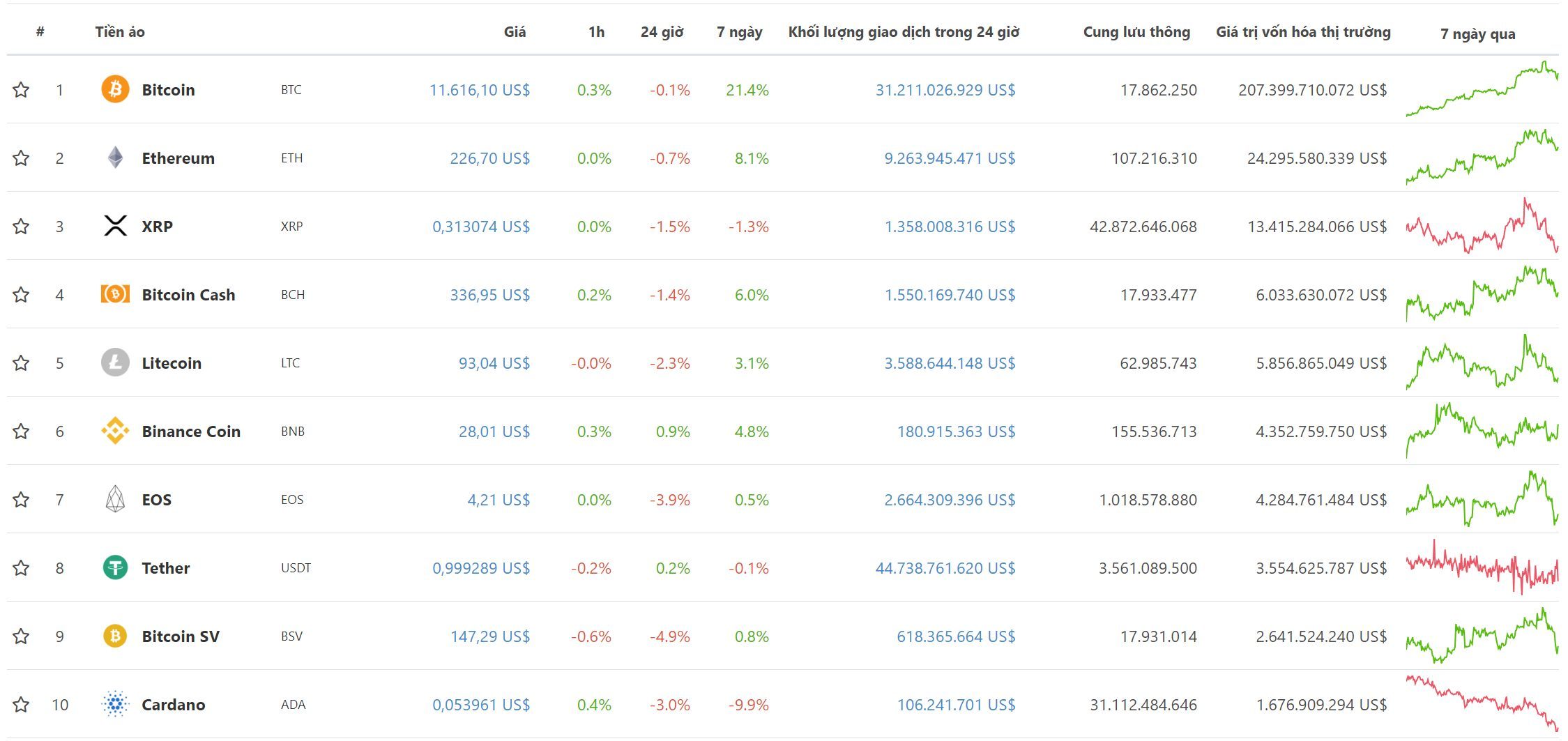The height and width of the screenshot is (741, 1568).
Task: Add Bitcoin SV to favorites star
Action: (21, 636)
